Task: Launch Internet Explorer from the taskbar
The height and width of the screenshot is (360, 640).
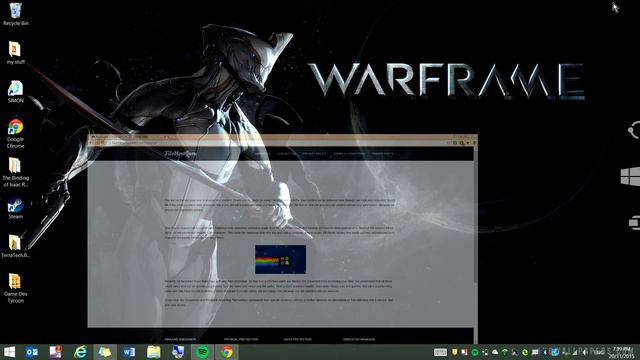Action: 80,352
